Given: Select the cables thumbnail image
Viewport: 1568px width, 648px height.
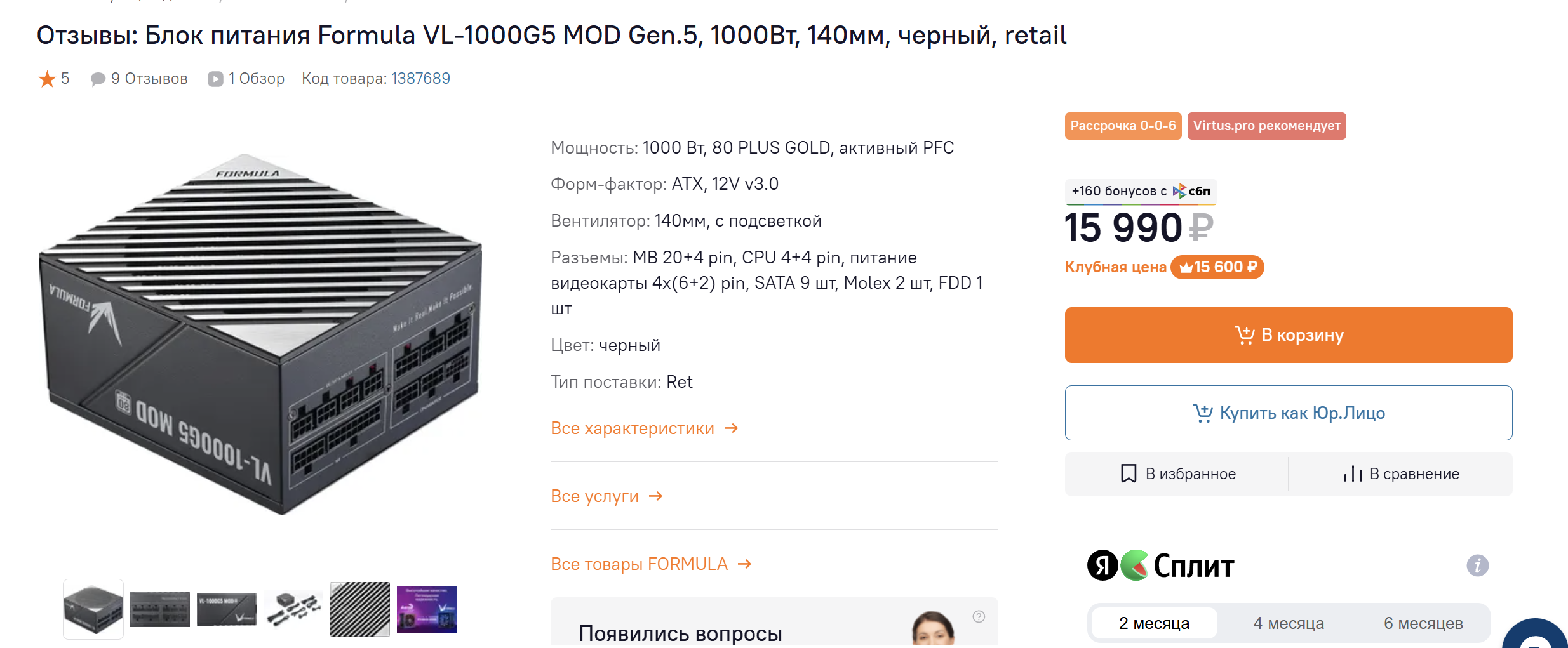Looking at the screenshot, I should point(293,609).
